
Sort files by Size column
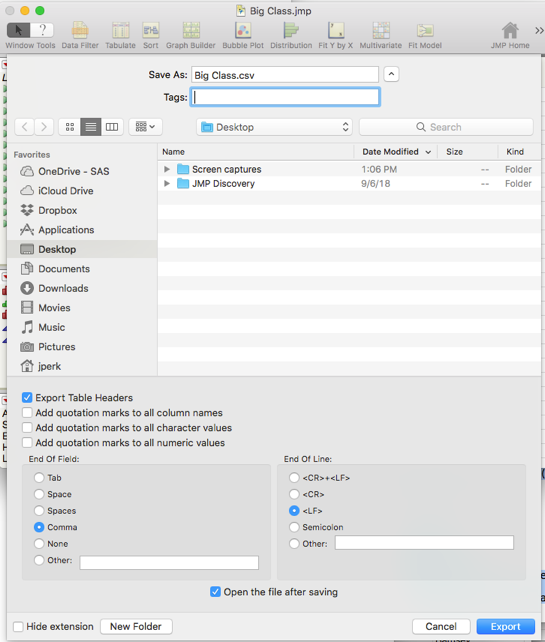(468, 152)
